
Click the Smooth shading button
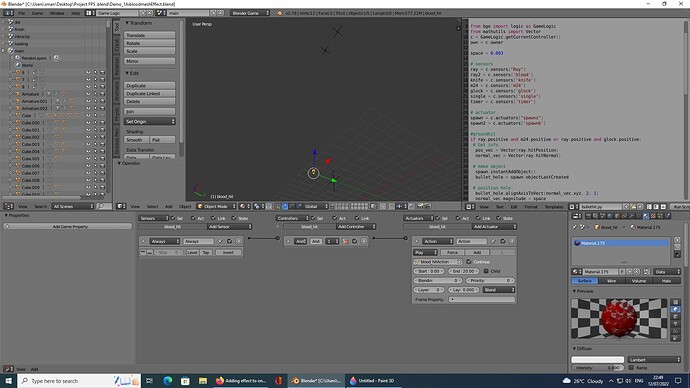point(136,140)
